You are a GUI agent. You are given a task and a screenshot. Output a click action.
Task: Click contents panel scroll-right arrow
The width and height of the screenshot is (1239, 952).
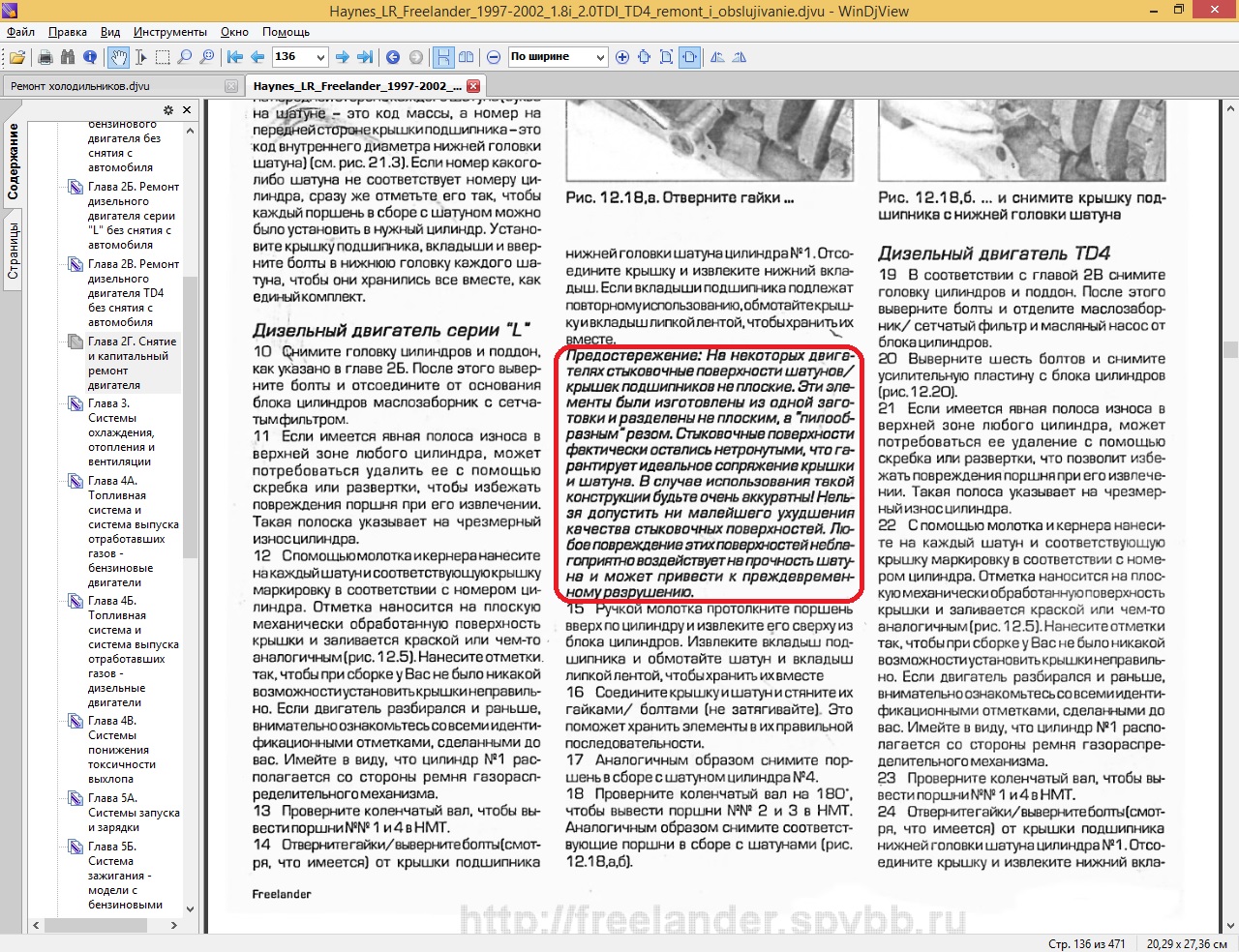[174, 925]
